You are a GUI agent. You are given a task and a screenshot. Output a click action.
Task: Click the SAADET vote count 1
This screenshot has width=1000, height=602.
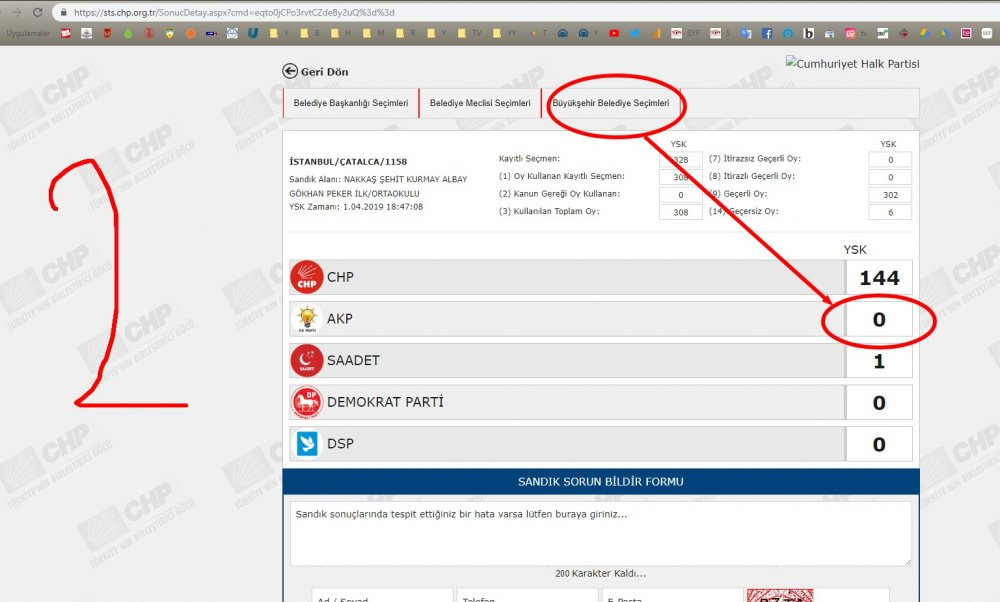(x=879, y=361)
